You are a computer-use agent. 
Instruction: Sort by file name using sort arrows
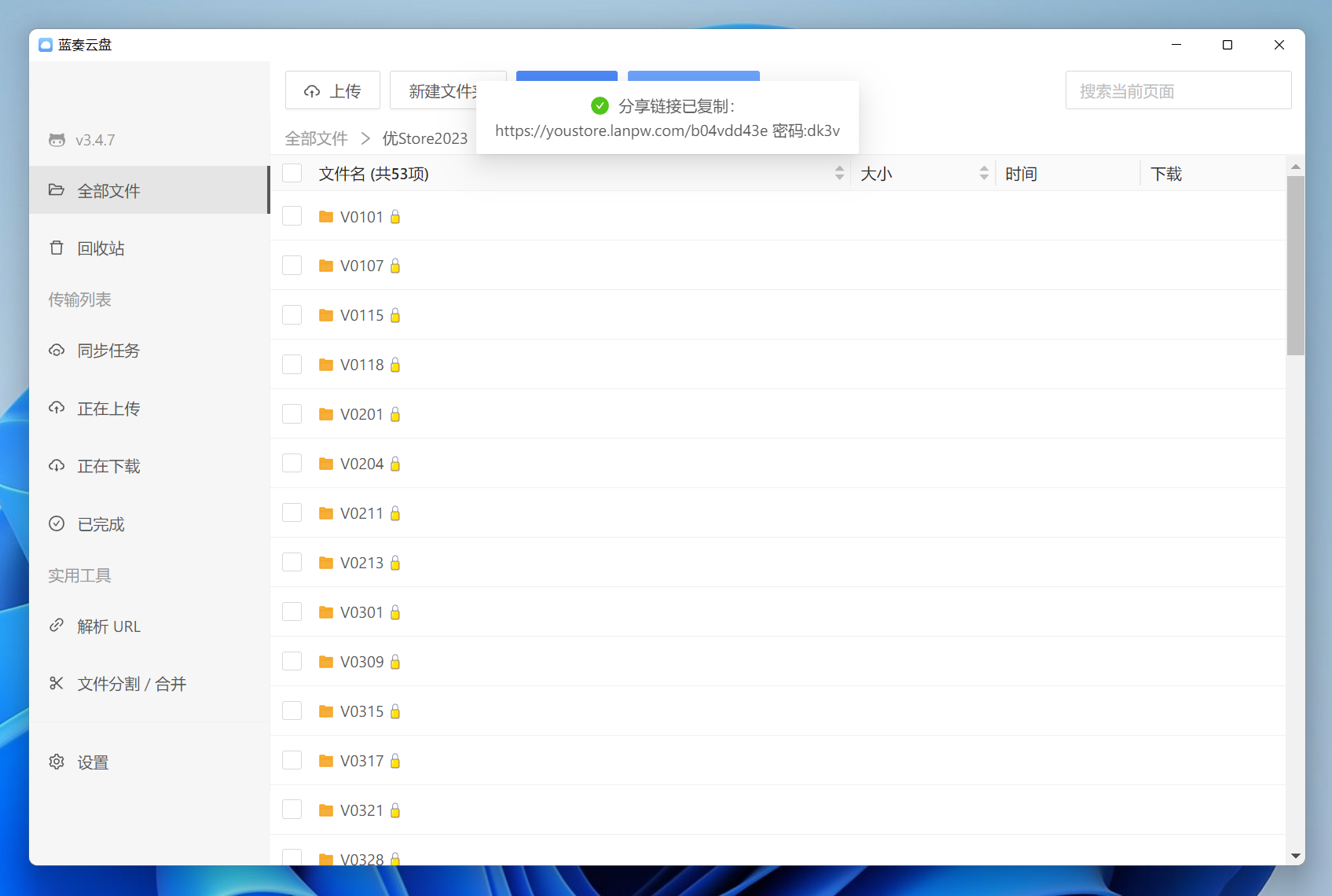tap(839, 173)
